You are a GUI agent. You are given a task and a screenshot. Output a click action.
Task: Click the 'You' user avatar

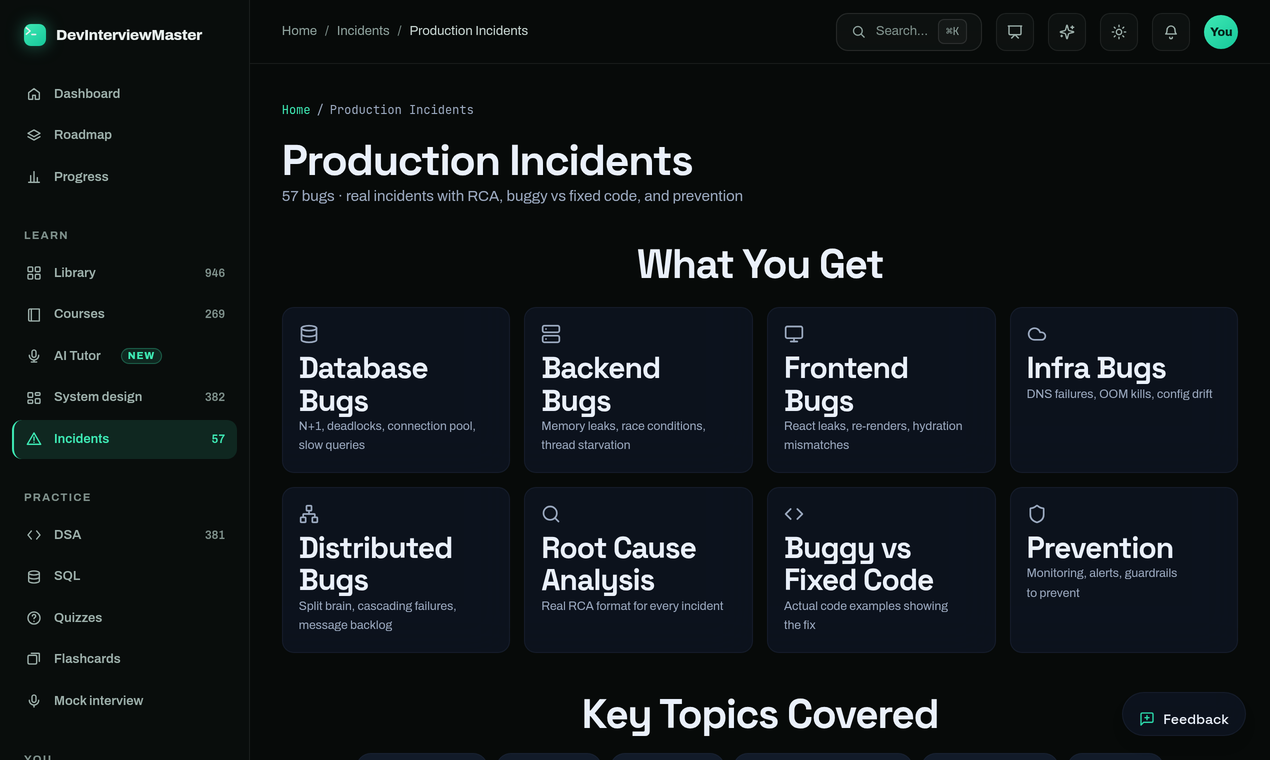pyautogui.click(x=1221, y=32)
